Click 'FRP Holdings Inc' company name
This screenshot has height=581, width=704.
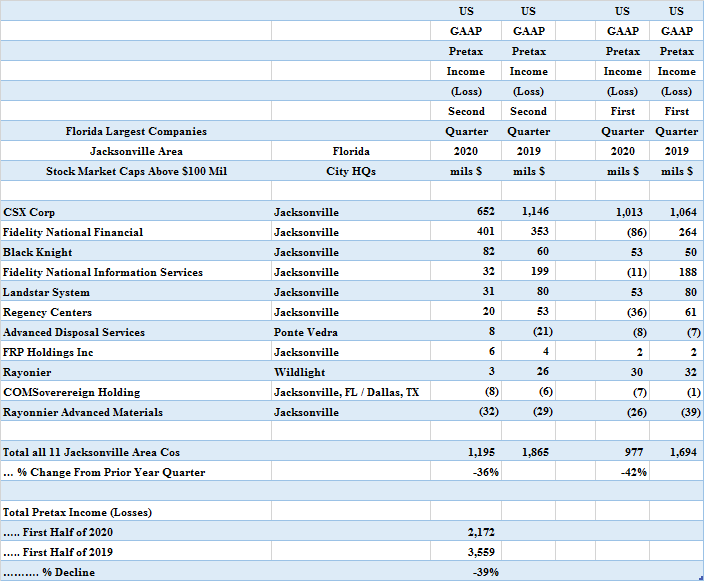click(48, 352)
